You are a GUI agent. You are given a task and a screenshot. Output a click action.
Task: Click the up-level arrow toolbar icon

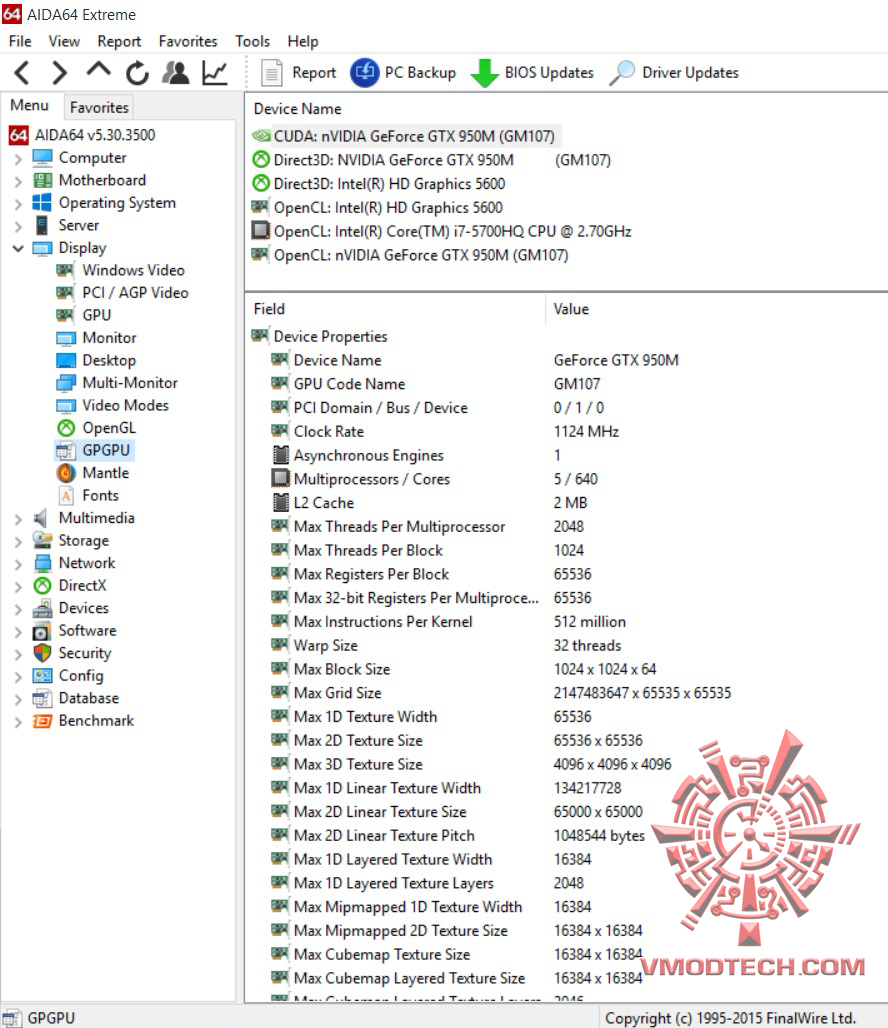[98, 71]
